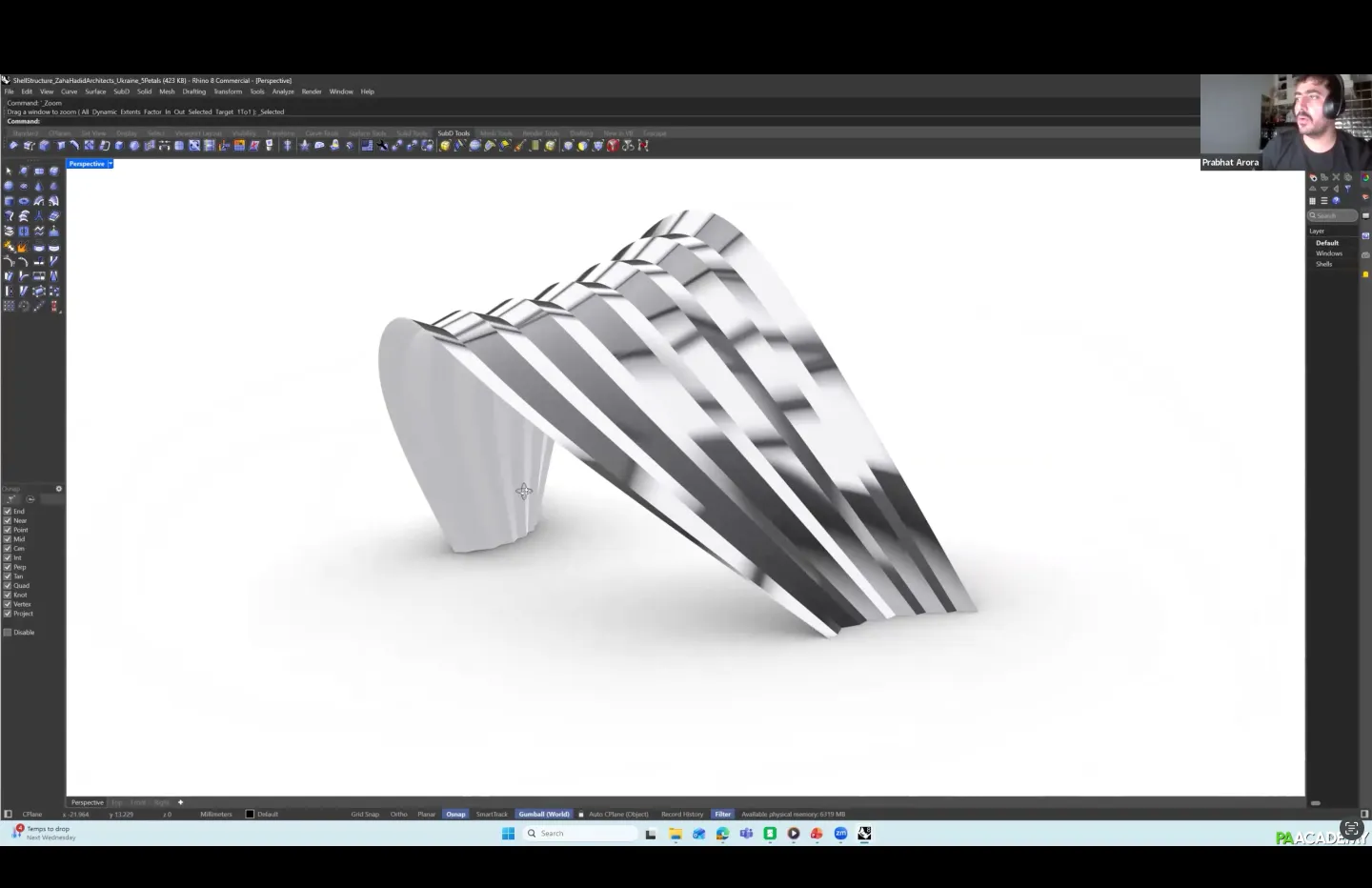This screenshot has width=1372, height=888.
Task: Open the Perspective viewport dropdown arrow
Action: 111,164
